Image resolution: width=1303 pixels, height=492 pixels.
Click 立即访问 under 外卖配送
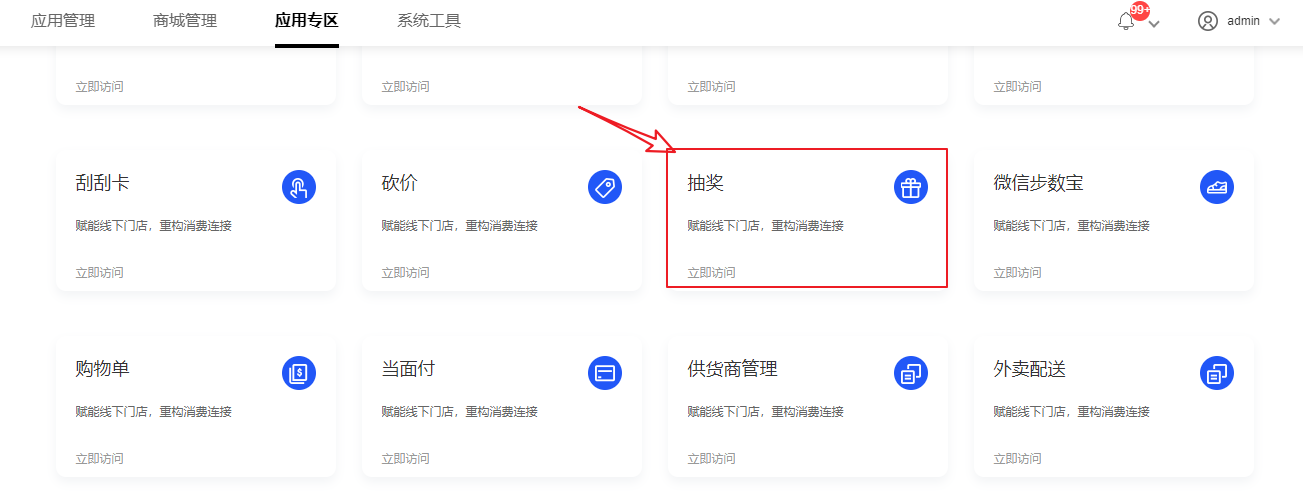pyautogui.click(x=1018, y=458)
